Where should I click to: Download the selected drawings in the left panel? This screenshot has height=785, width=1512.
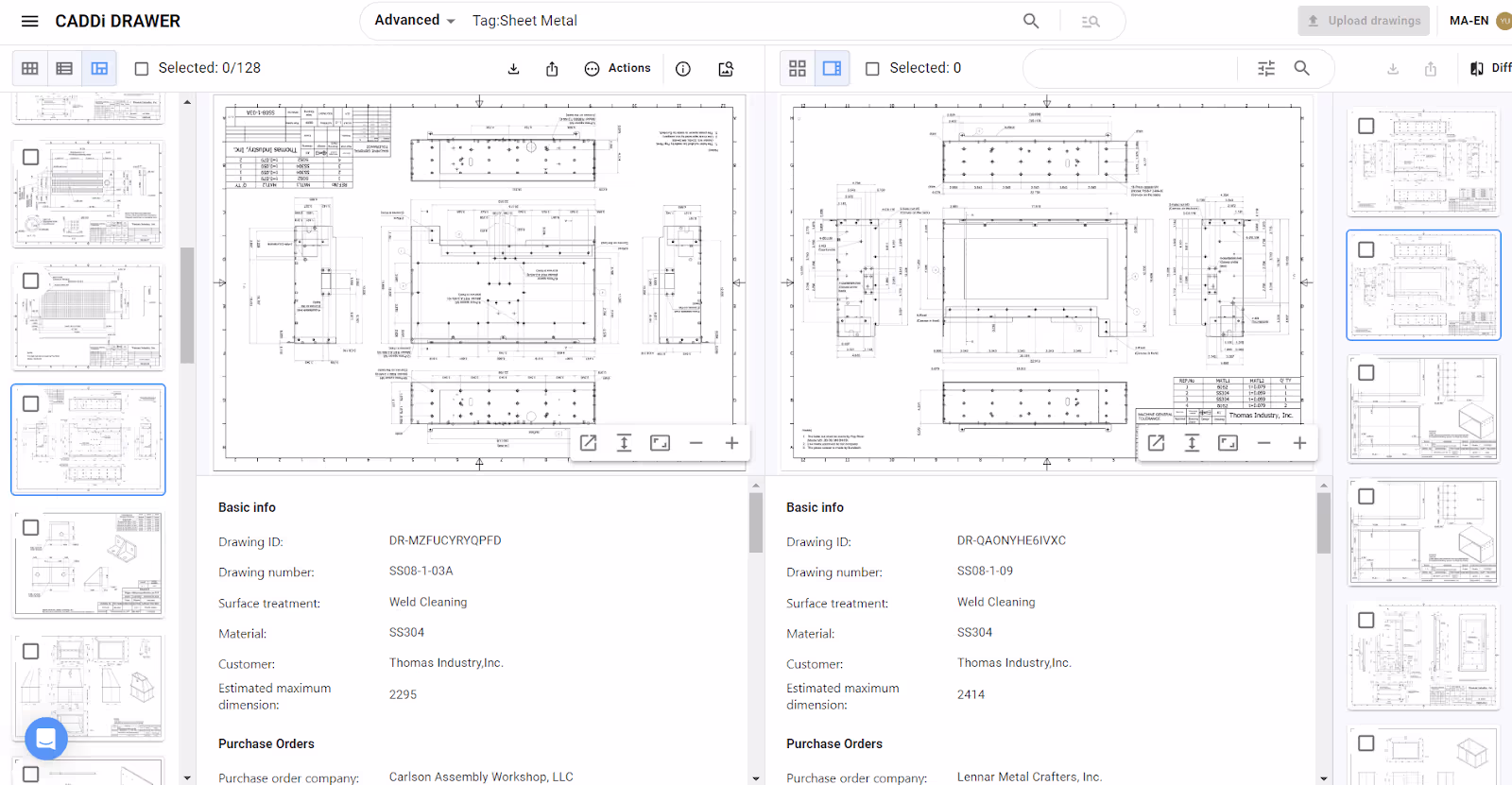[513, 68]
